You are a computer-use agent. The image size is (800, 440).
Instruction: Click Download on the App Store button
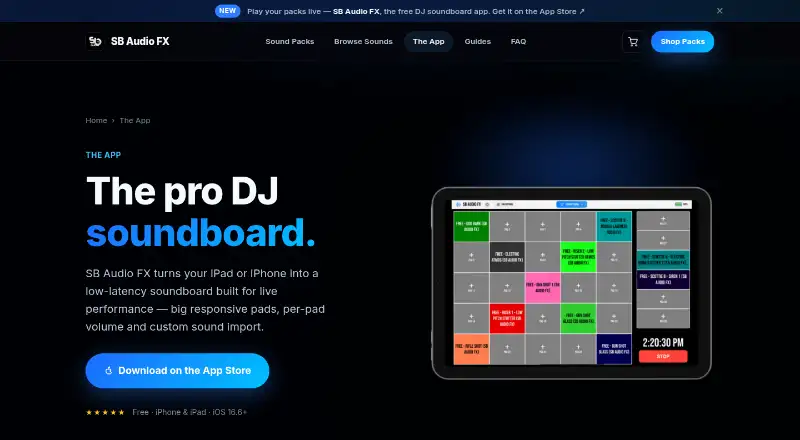(177, 371)
